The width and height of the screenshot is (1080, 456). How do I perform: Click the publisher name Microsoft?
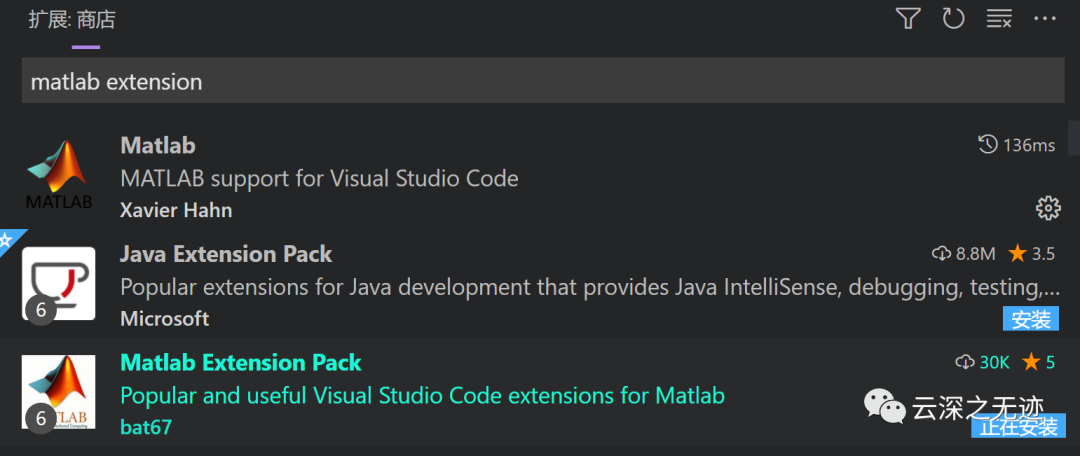(164, 319)
